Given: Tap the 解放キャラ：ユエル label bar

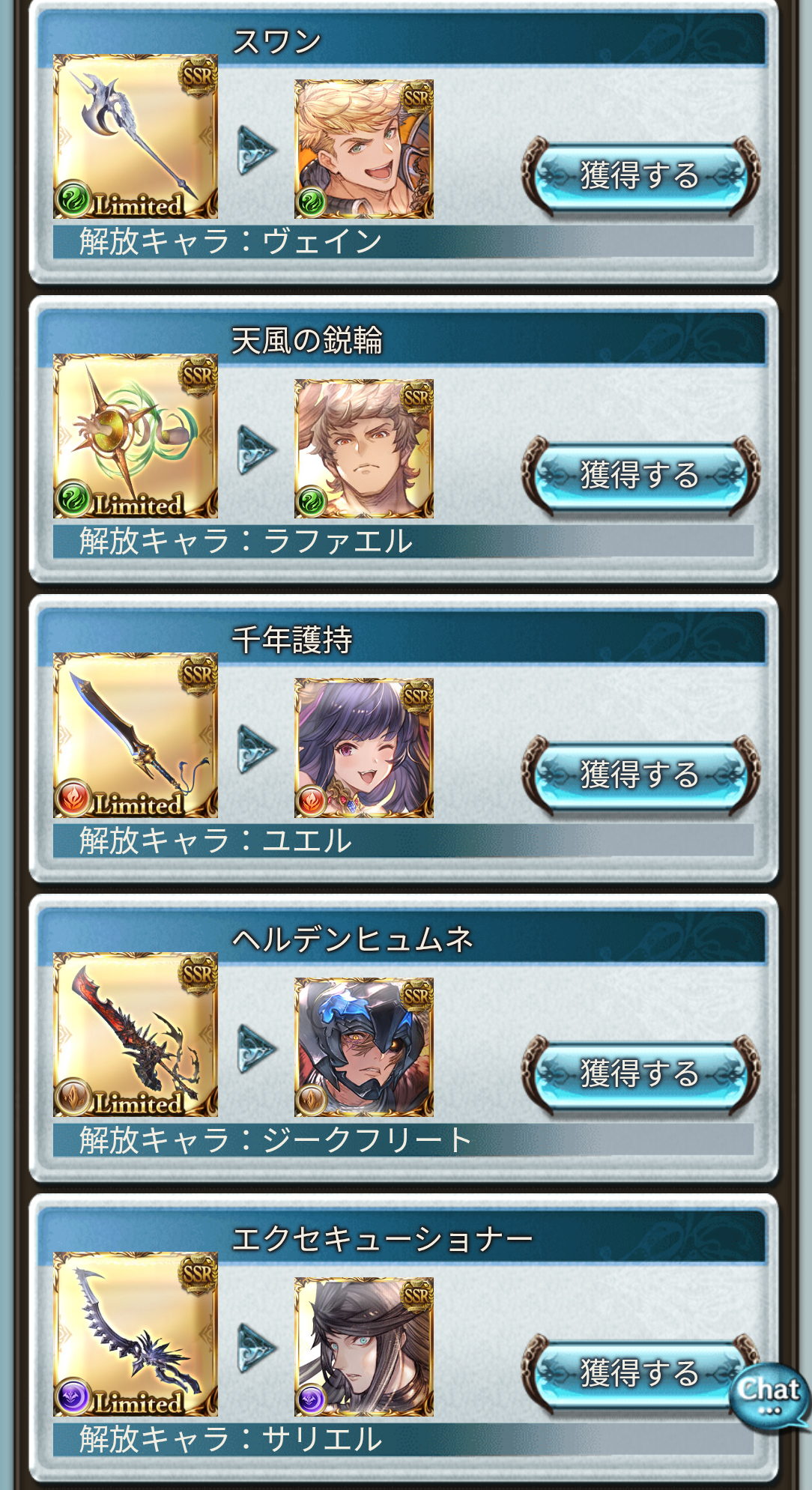Looking at the screenshot, I should [403, 841].
